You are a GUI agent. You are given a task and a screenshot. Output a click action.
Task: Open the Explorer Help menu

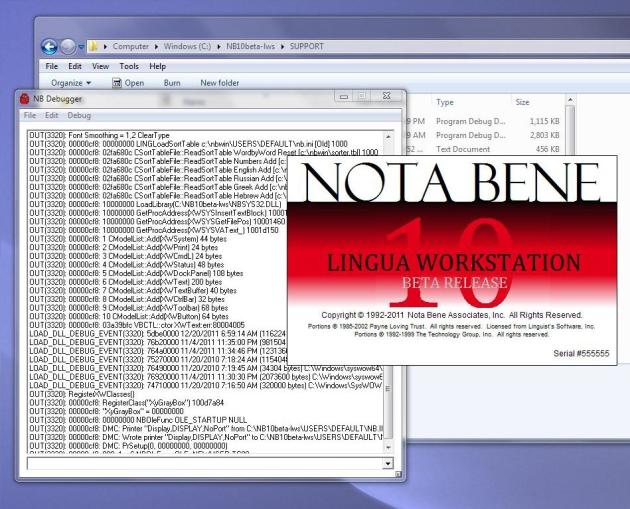tap(158, 66)
